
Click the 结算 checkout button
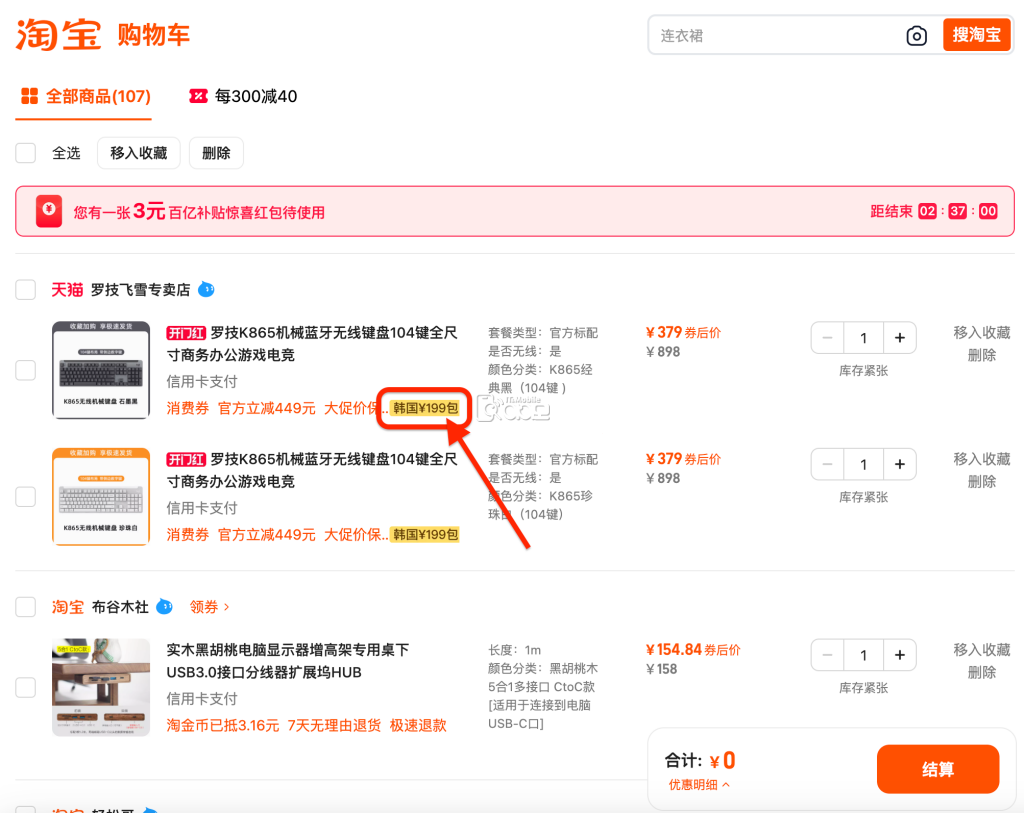[938, 769]
